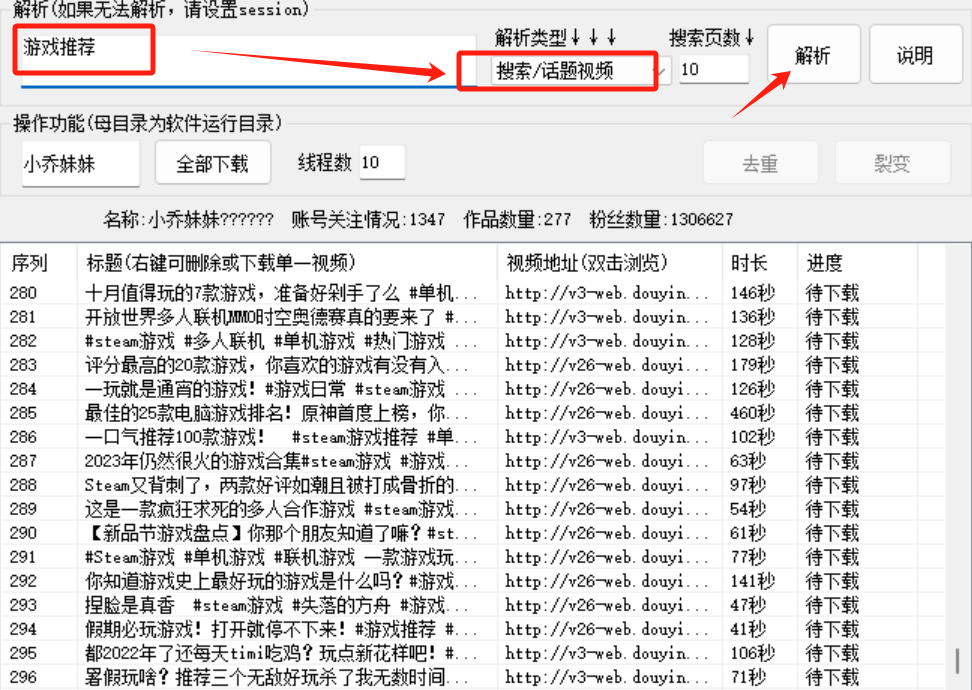Click the 裂变 button
Screen dimensions: 972x690
(892, 163)
